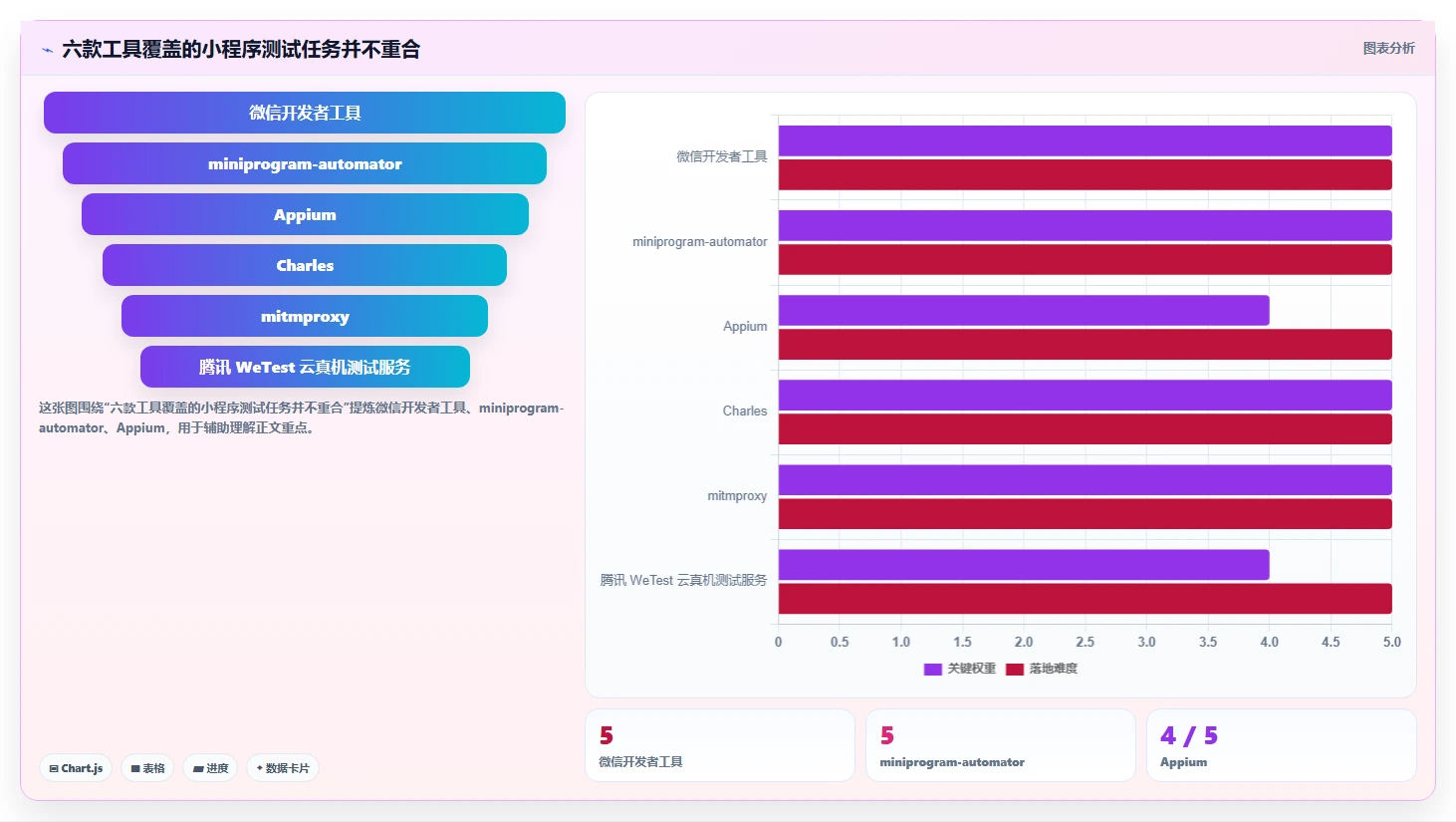Open the miniprogram-automator data card

click(1001, 745)
